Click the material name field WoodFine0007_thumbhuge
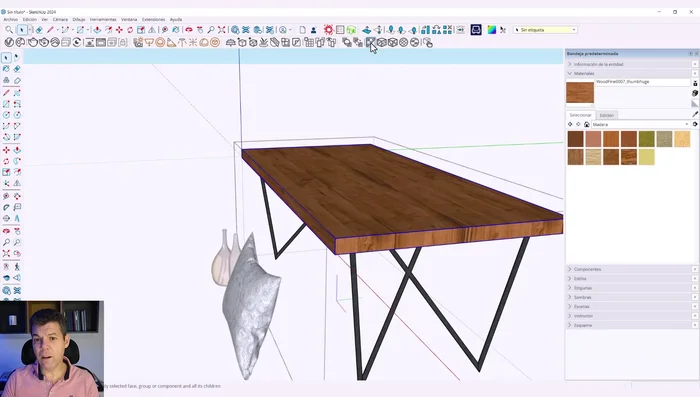700x397 pixels. [643, 82]
